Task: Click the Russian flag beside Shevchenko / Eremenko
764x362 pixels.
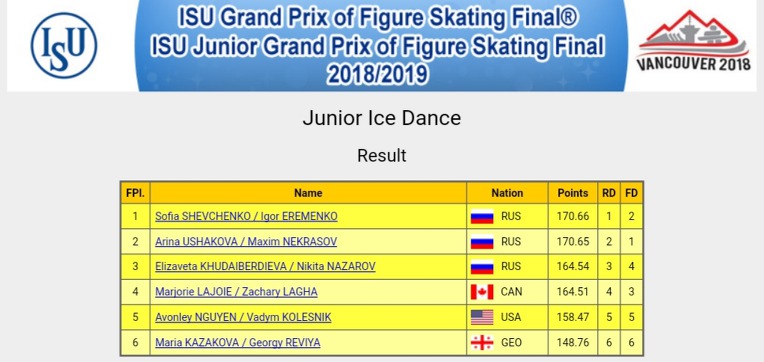Action: pyautogui.click(x=482, y=216)
